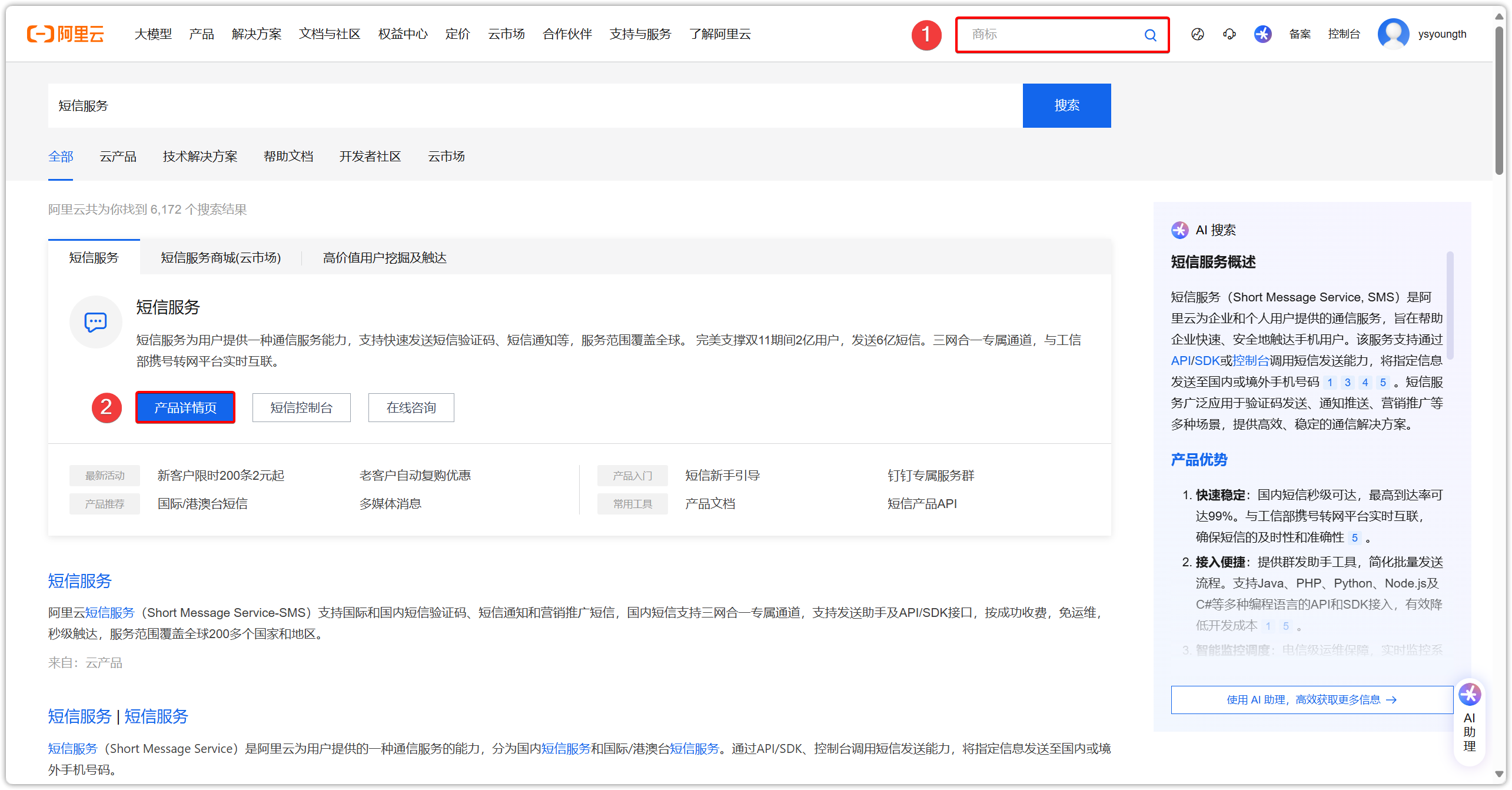The height and width of the screenshot is (790, 1512).
Task: Open the 短信服务 | 短信服务 result title
Action: 118,716
